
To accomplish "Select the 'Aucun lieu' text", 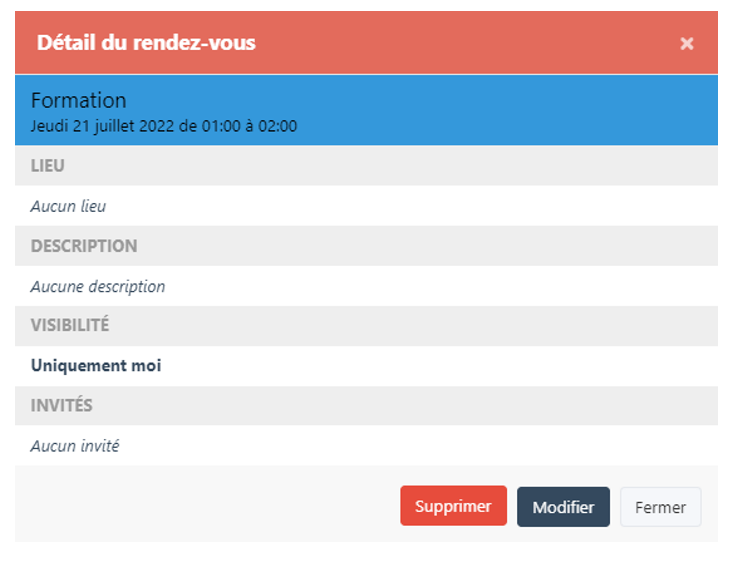I will click(x=68, y=206).
